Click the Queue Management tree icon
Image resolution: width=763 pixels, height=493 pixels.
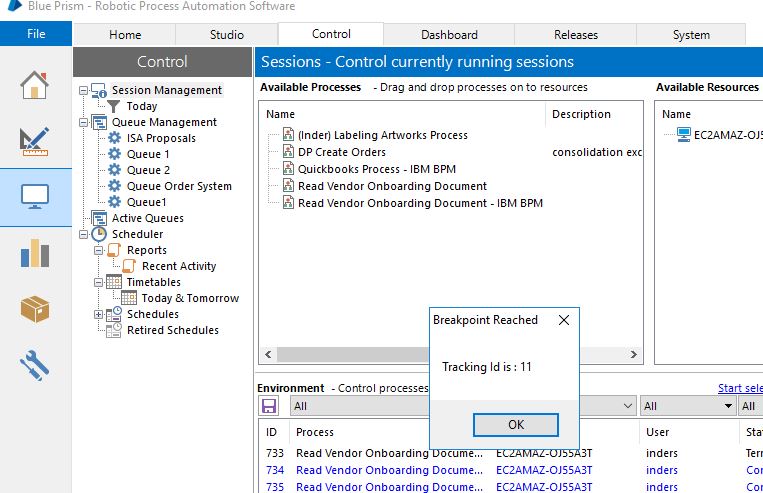point(99,122)
